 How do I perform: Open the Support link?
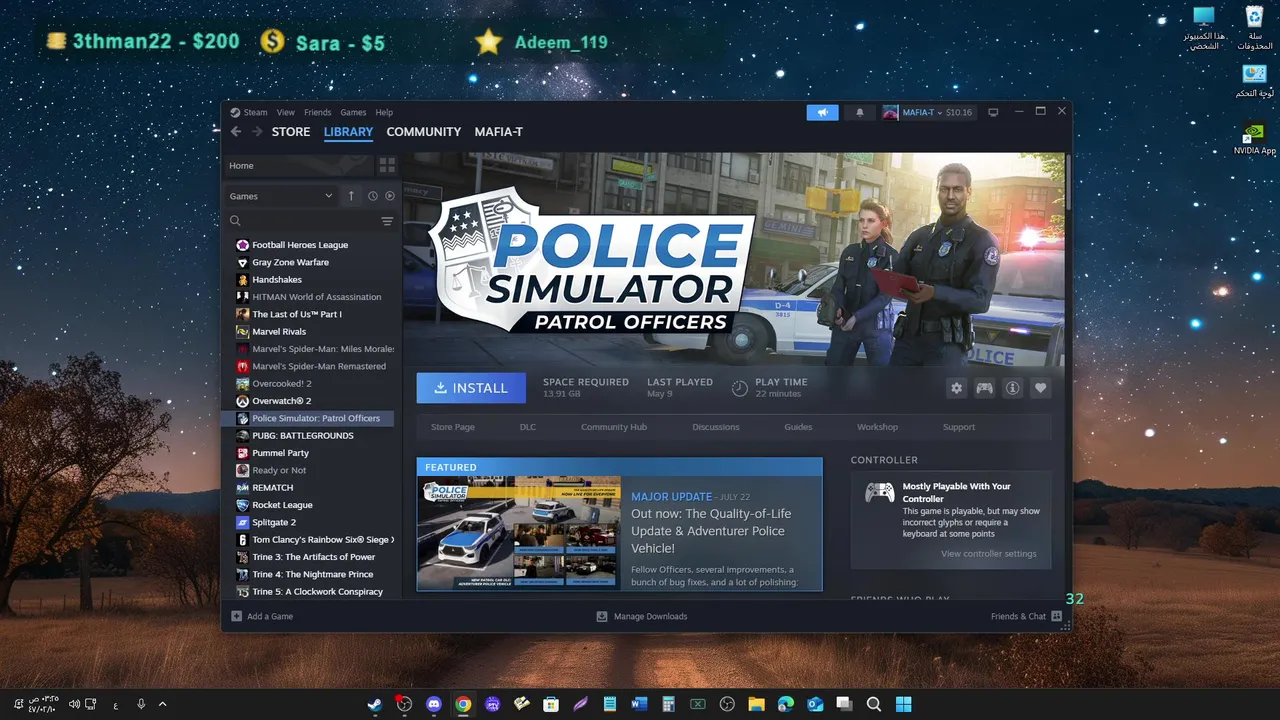958,427
